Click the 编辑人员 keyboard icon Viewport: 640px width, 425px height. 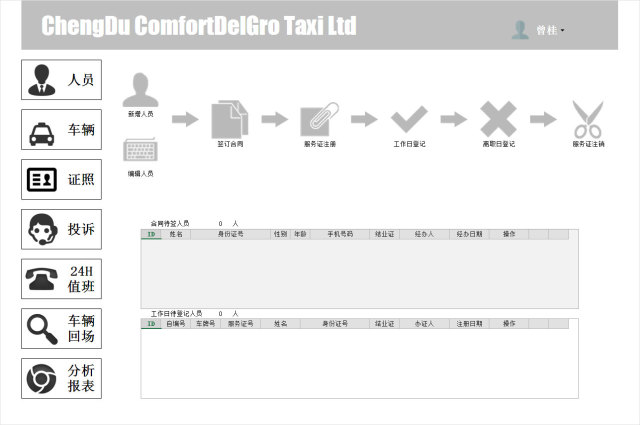[140, 151]
